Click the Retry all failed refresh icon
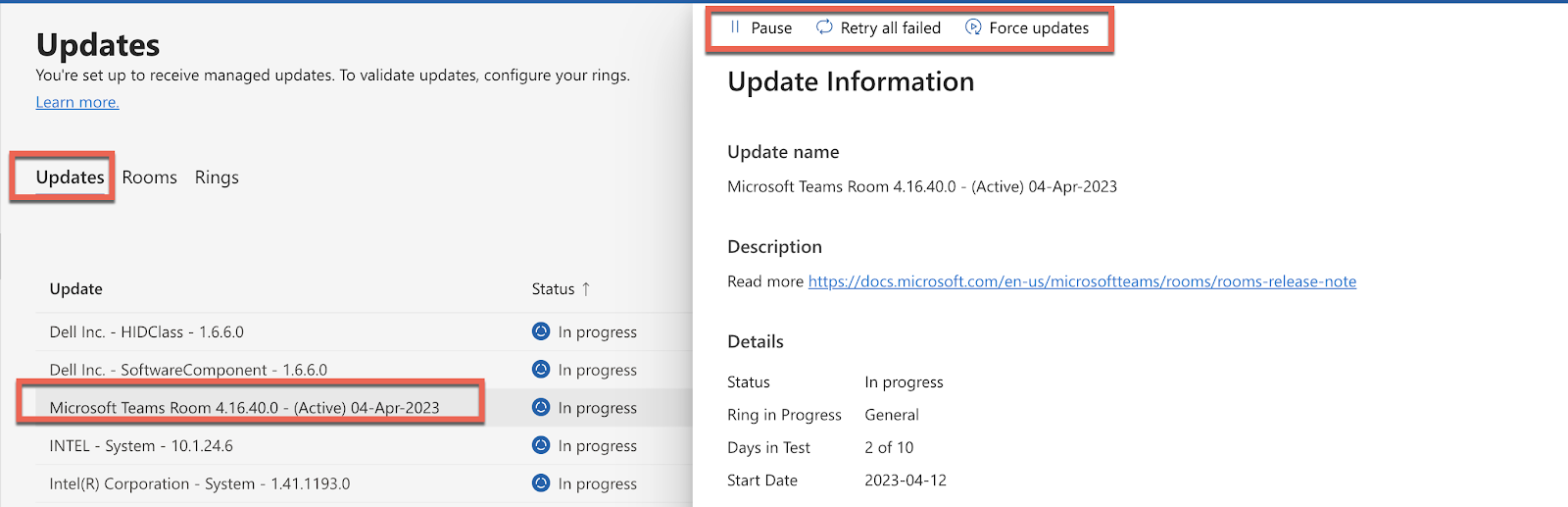The image size is (1568, 507). [x=824, y=27]
